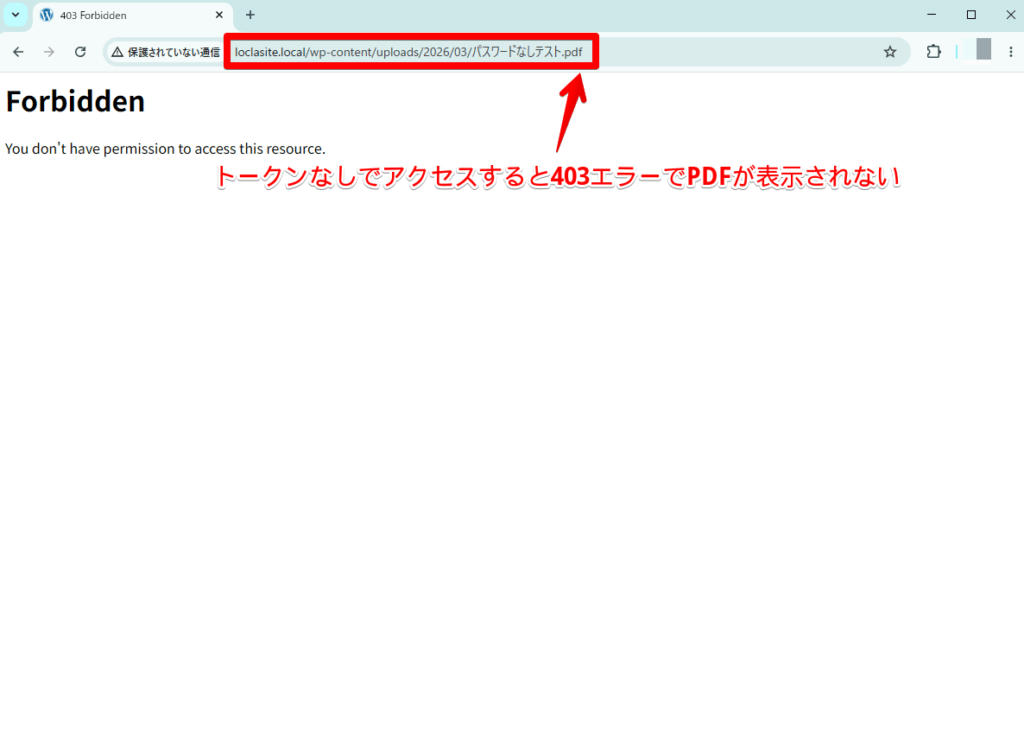Close the 403 Forbidden tab
1024x736 pixels.
(219, 15)
